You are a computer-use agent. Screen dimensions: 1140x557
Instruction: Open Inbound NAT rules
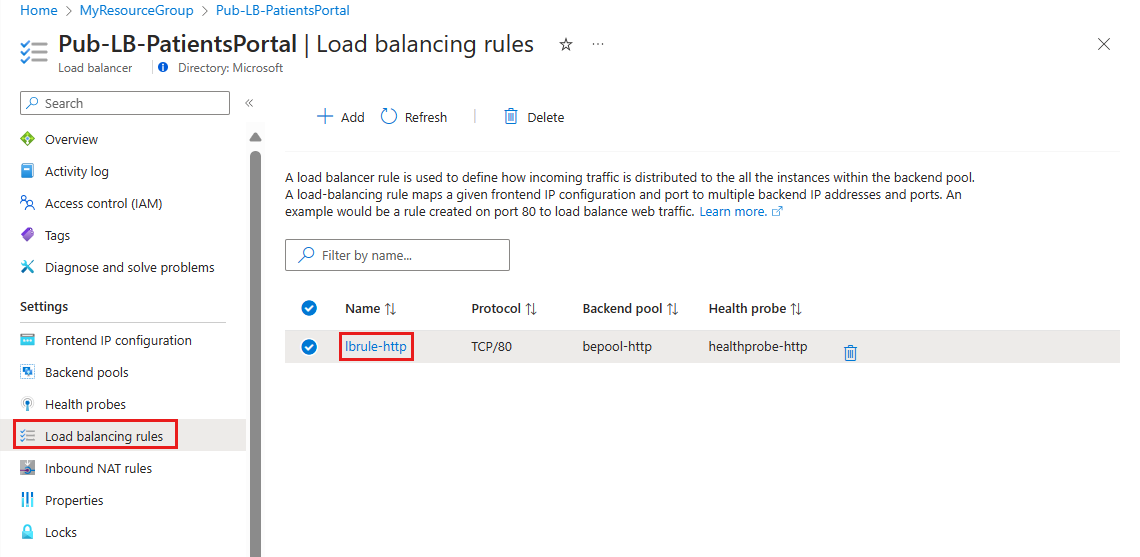[98, 468]
